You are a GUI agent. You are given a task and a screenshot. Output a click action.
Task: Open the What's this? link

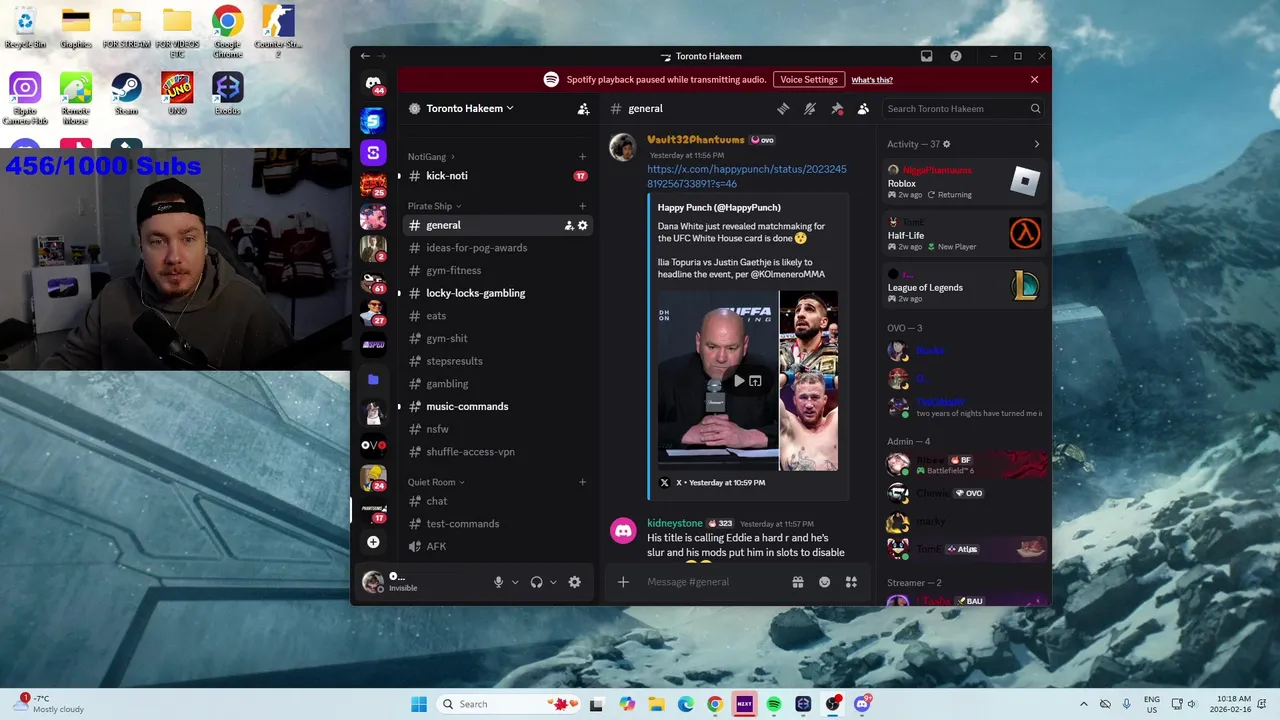872,80
